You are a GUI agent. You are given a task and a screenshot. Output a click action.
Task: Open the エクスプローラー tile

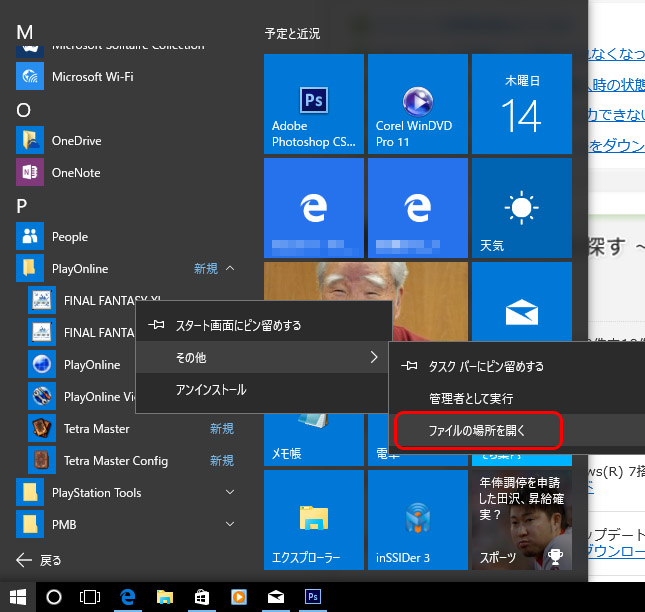coord(314,520)
